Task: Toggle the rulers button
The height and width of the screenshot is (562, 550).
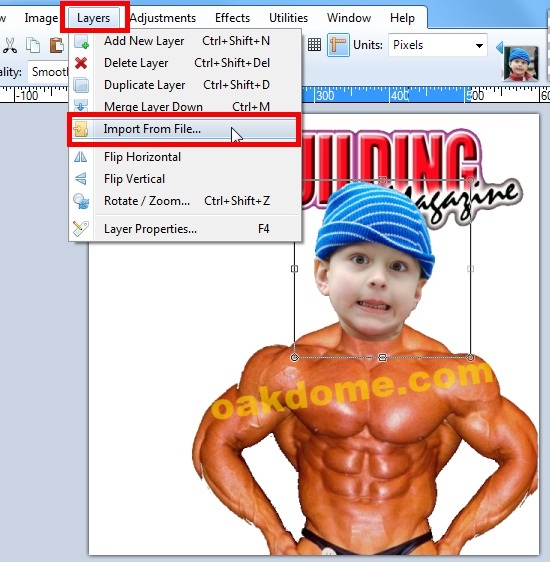Action: (338, 45)
